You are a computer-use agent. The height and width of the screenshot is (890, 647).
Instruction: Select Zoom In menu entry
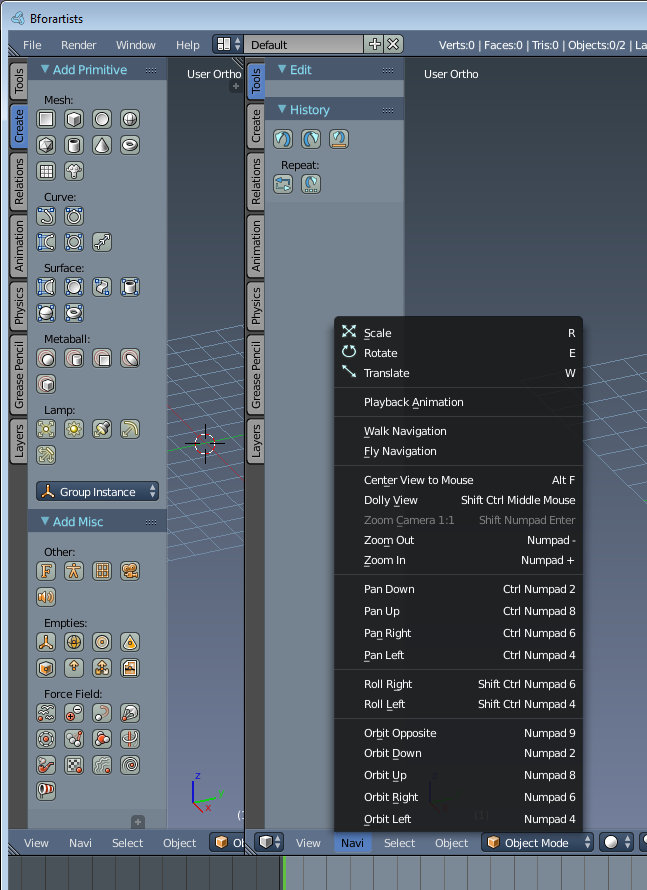pos(385,560)
